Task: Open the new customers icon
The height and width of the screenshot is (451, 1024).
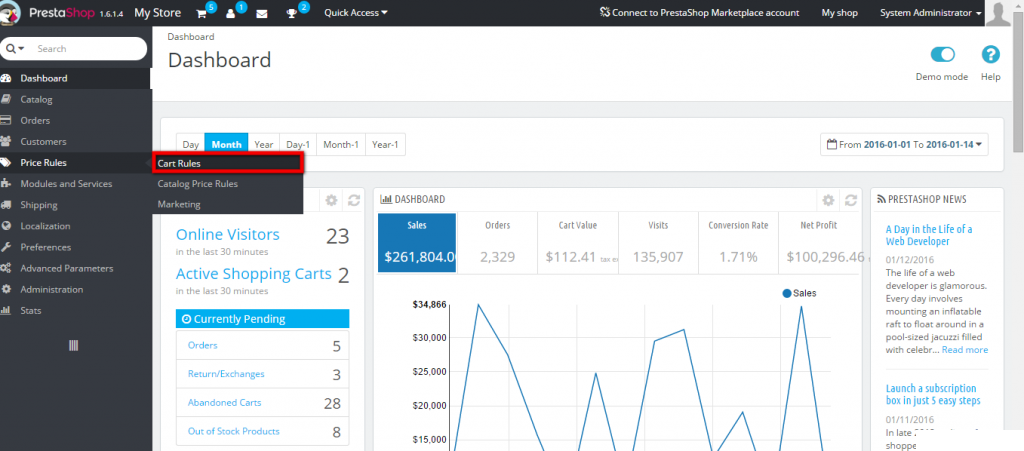Action: pyautogui.click(x=231, y=13)
